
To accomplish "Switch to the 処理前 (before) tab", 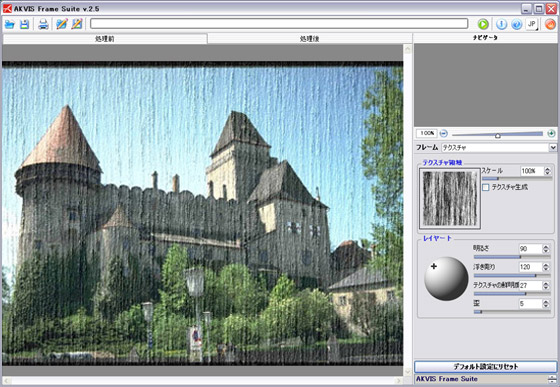I will tap(105, 39).
